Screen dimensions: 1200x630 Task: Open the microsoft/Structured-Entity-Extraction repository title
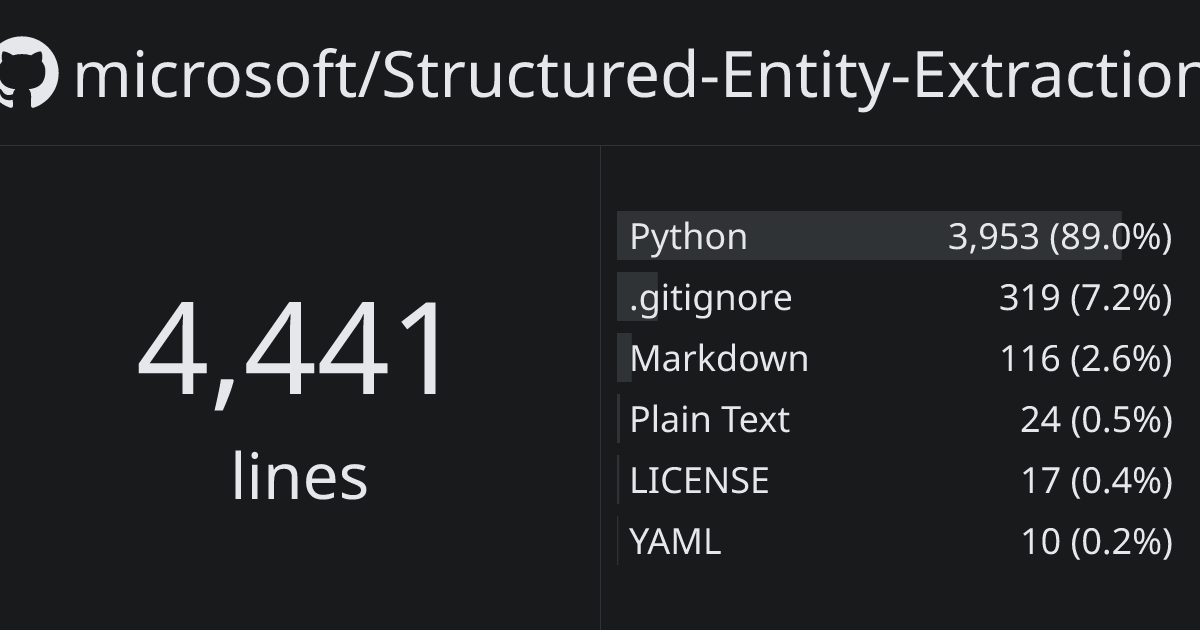tap(636, 75)
